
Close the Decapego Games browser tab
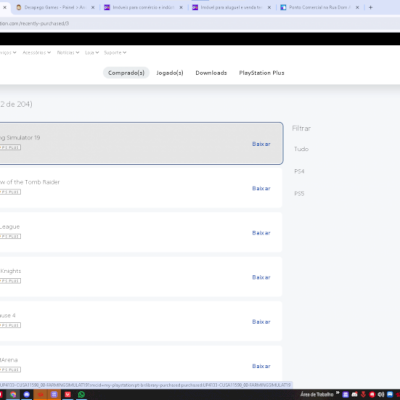click(x=93, y=7)
